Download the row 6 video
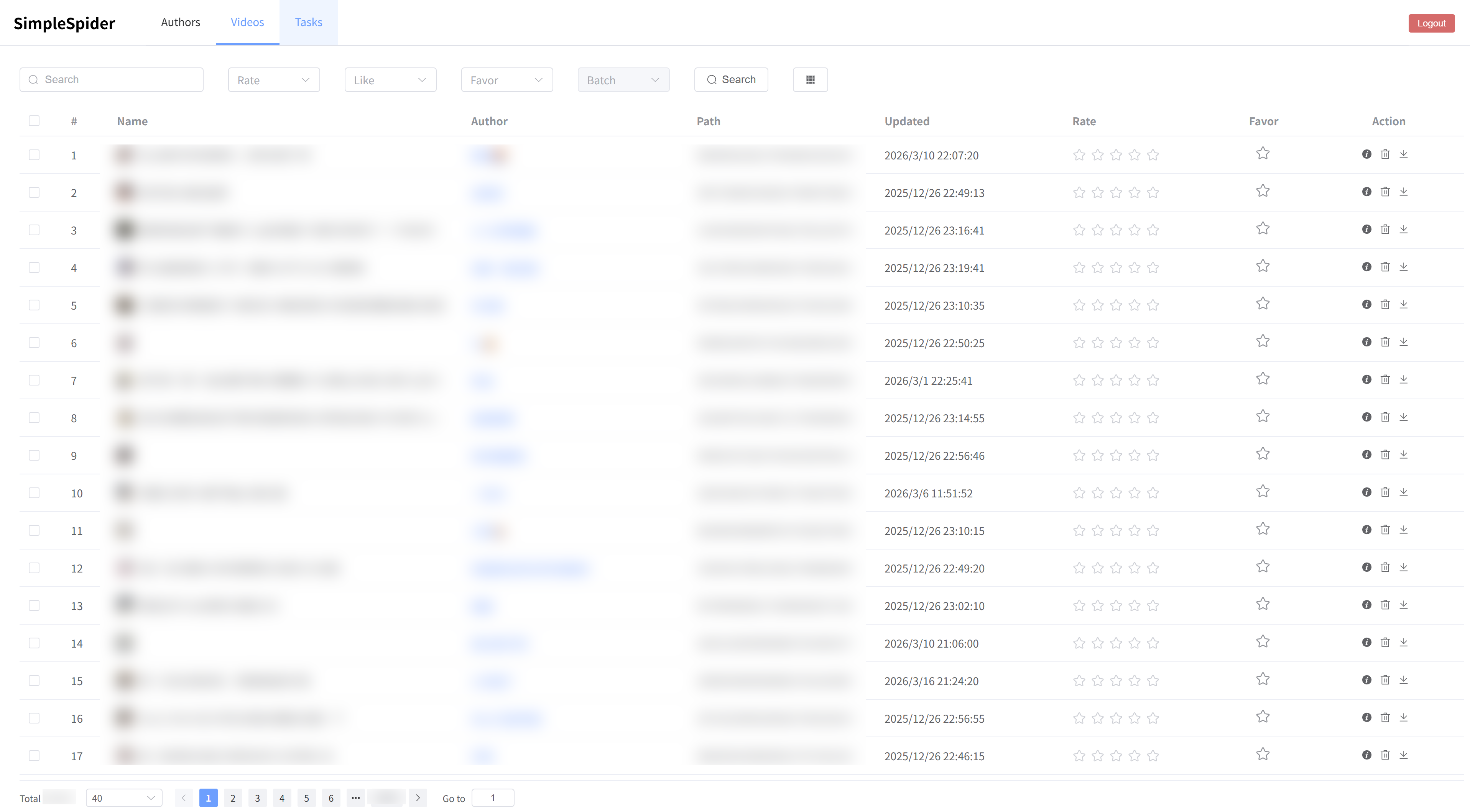Viewport: 1470px width, 812px height. pyautogui.click(x=1403, y=342)
